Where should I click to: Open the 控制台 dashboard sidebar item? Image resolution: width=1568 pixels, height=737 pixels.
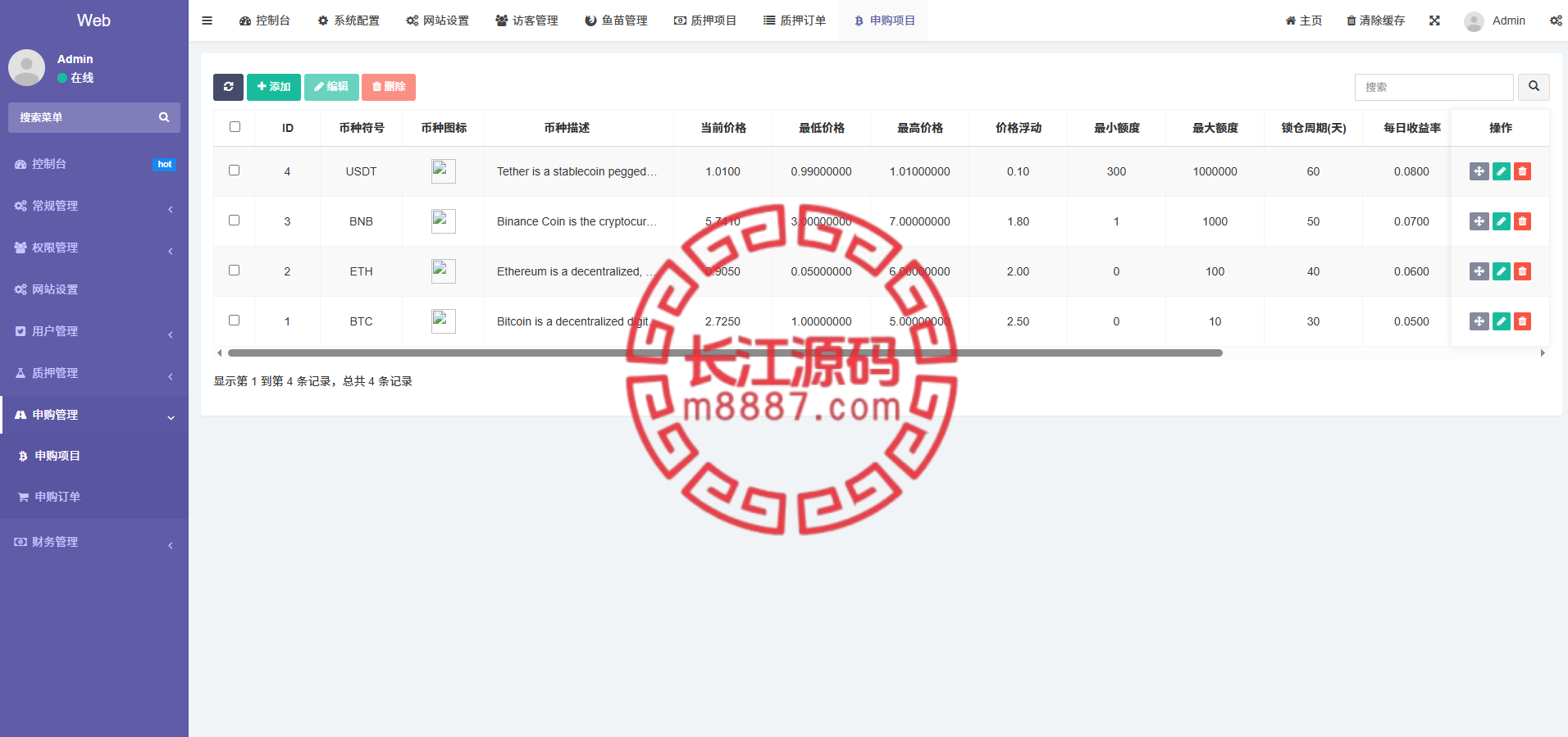(x=94, y=164)
